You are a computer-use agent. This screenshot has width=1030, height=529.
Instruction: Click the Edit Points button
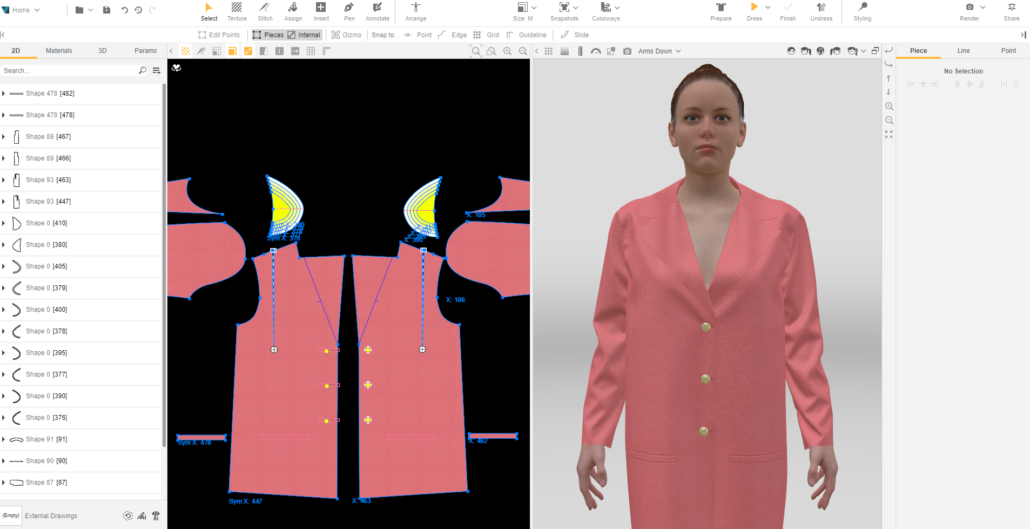[x=218, y=35]
